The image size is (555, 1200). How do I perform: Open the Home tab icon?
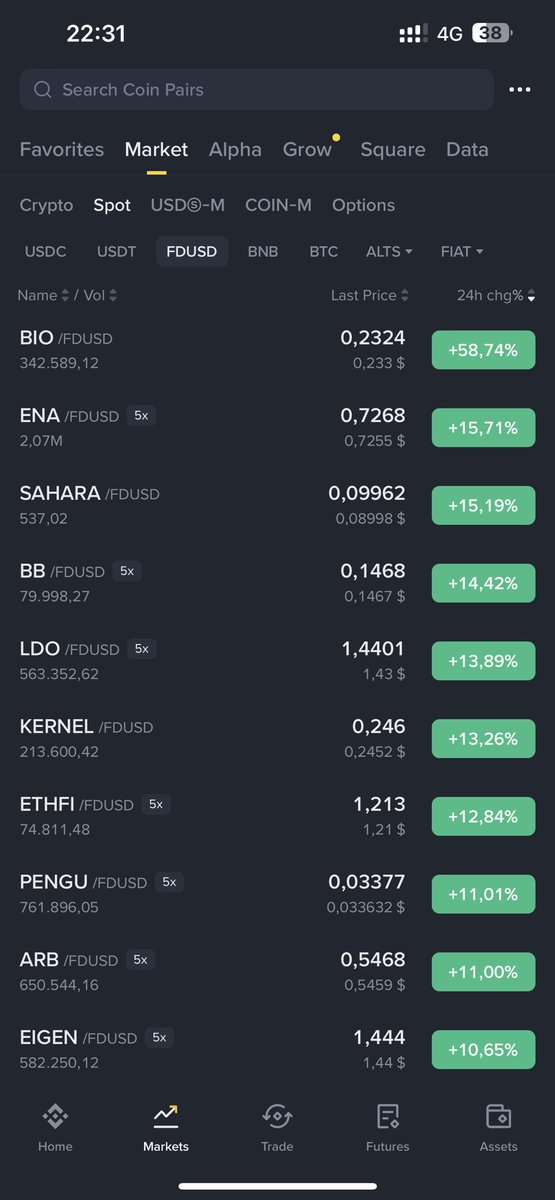point(55,1116)
